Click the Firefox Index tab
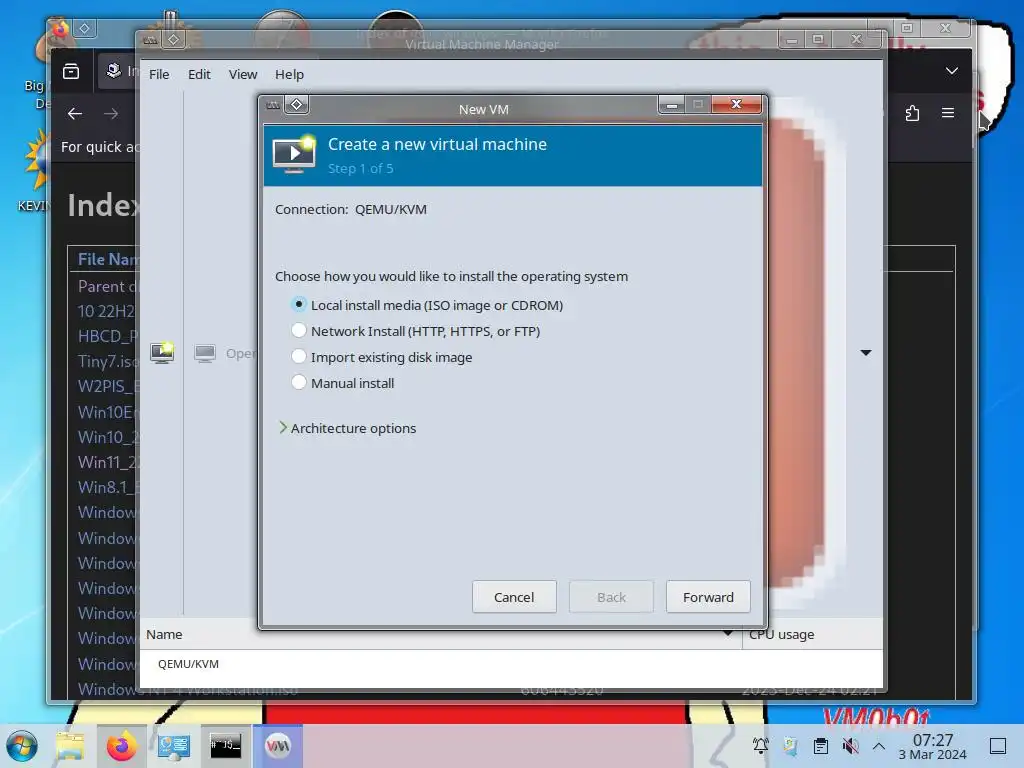1024x768 pixels. pyautogui.click(x=121, y=71)
